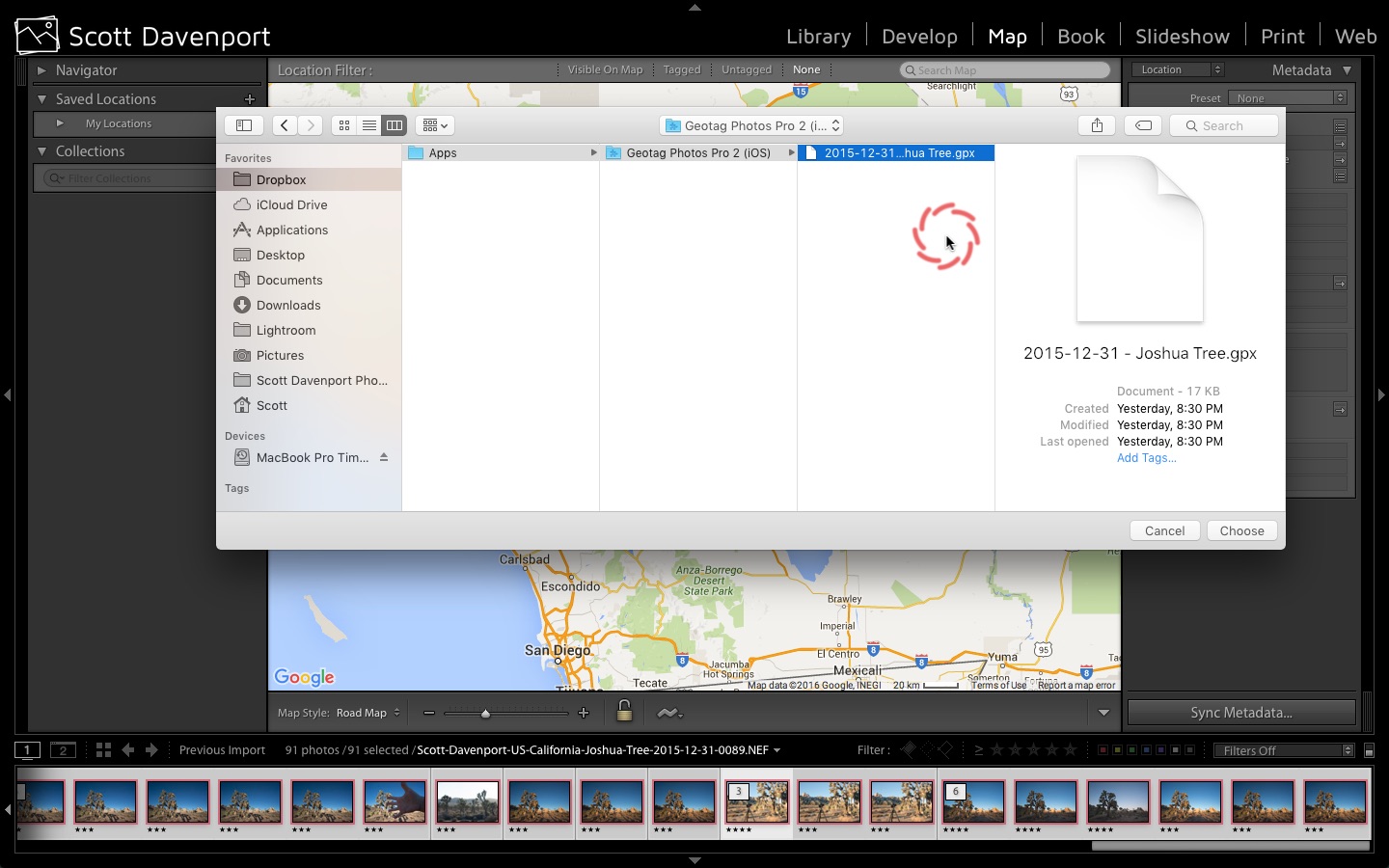Toggle the file dialog sidebar button

coord(244,125)
